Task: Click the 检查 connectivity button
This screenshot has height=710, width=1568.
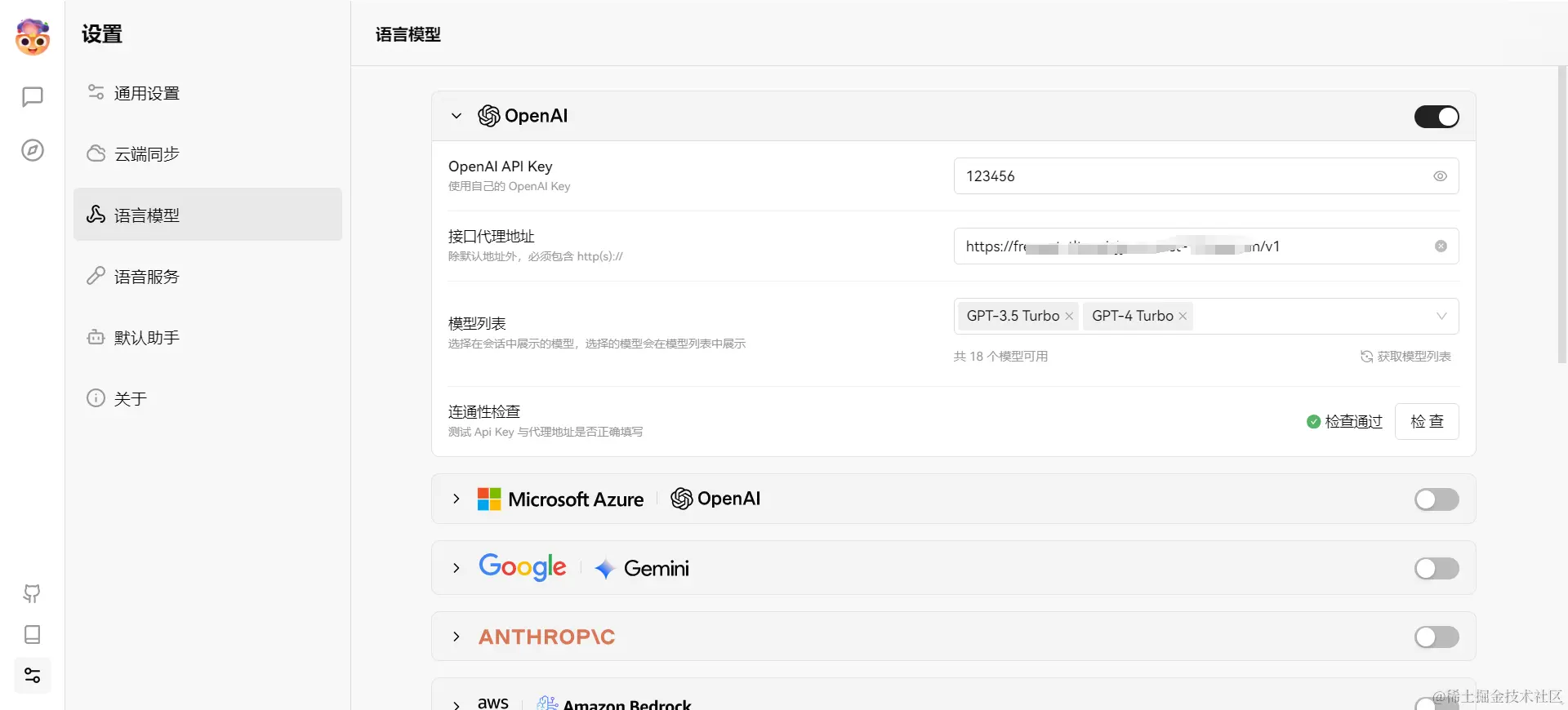Action: pos(1427,422)
